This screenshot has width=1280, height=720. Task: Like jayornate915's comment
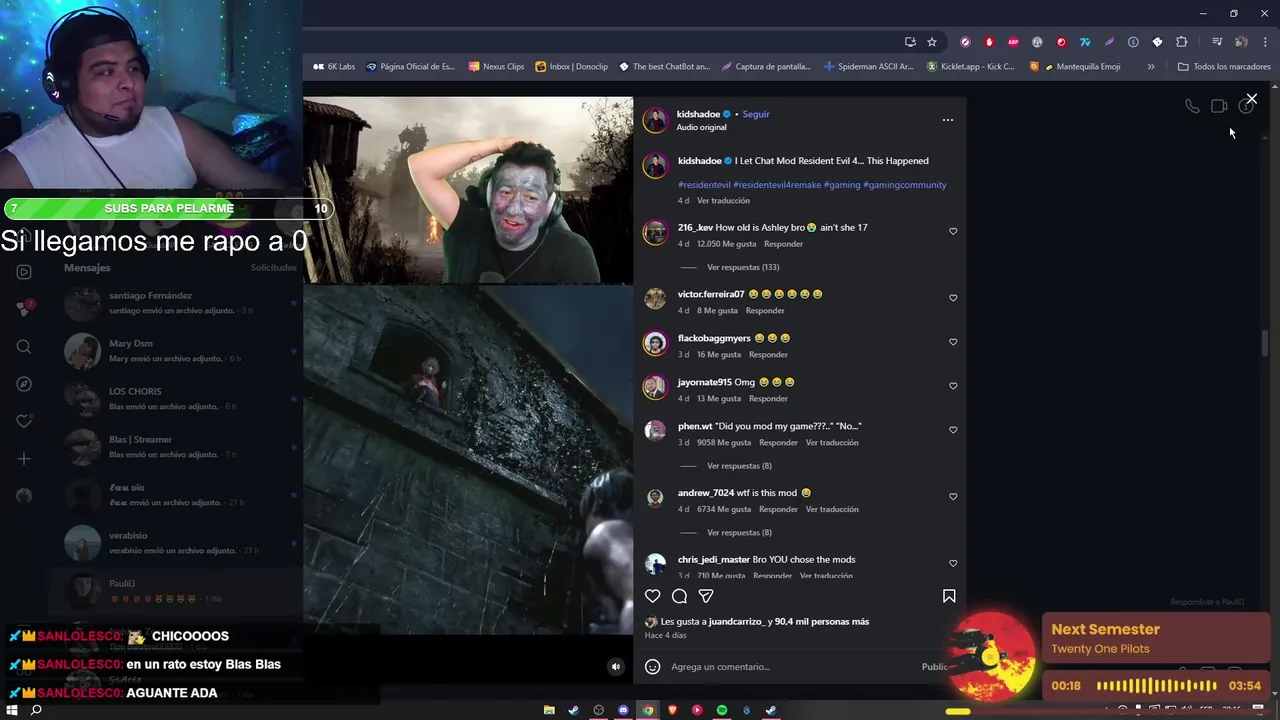[953, 386]
